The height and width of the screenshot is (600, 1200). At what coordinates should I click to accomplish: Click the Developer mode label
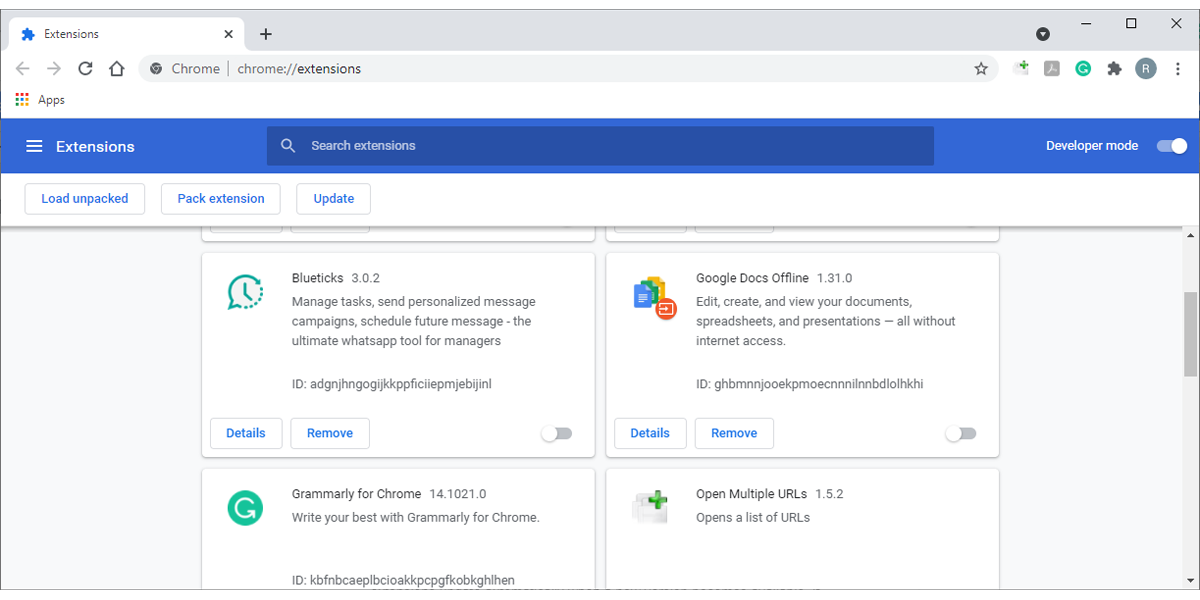tap(1092, 146)
